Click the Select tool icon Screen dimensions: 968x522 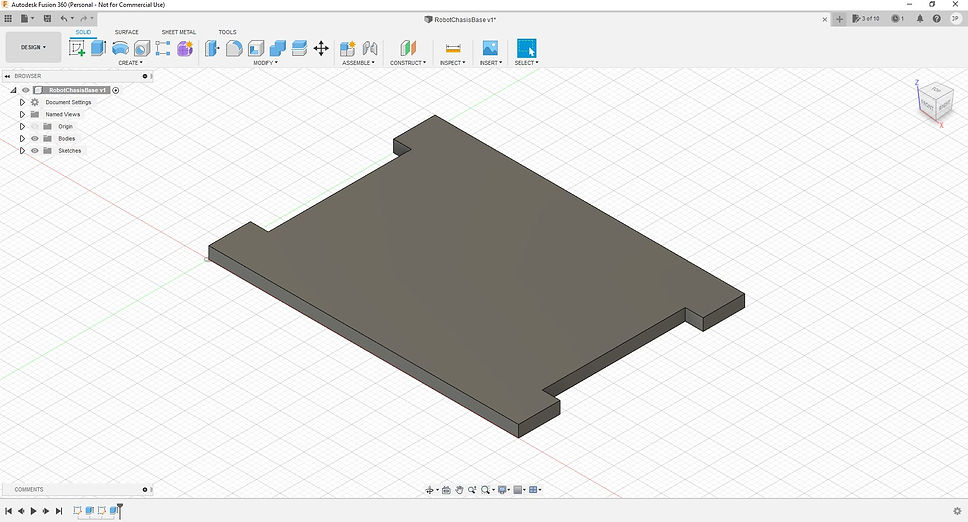[x=527, y=48]
